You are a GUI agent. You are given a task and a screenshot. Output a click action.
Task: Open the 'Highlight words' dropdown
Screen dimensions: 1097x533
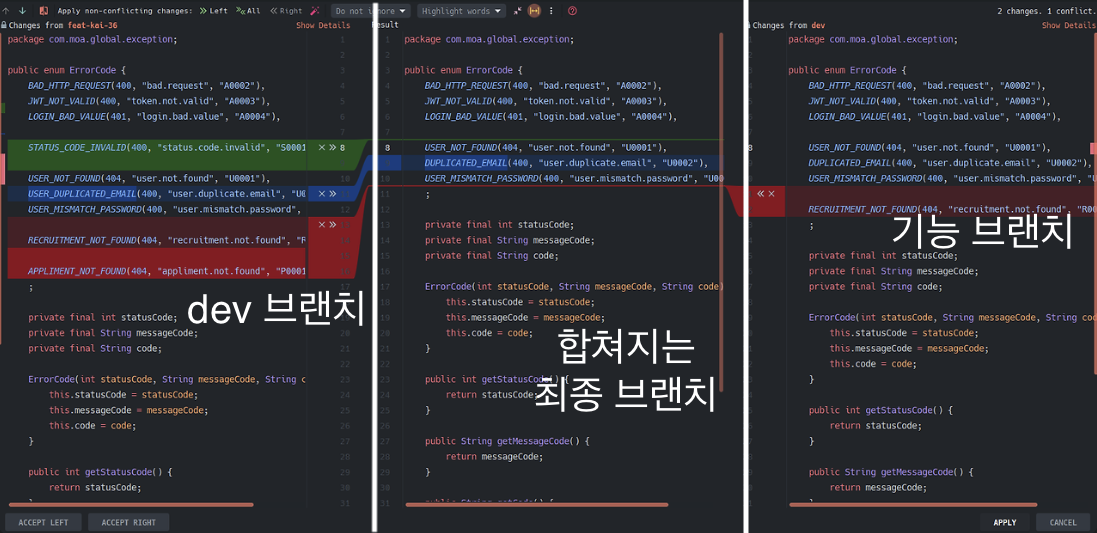pyautogui.click(x=462, y=10)
